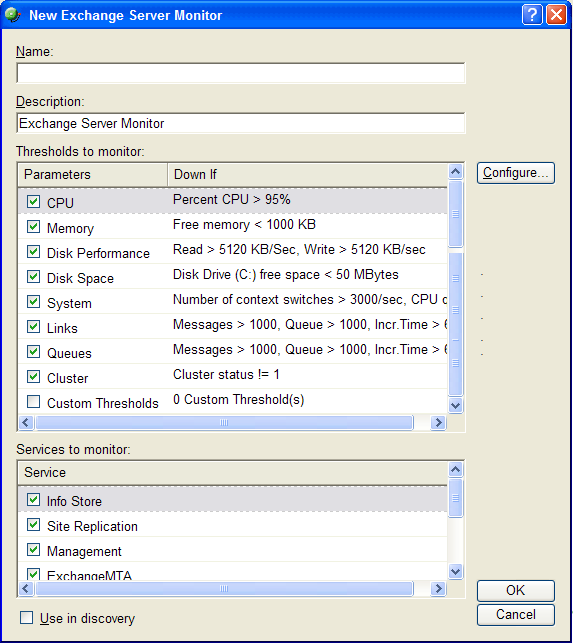Confirm with the OK button
Screen dimensions: 573x643
[516, 591]
